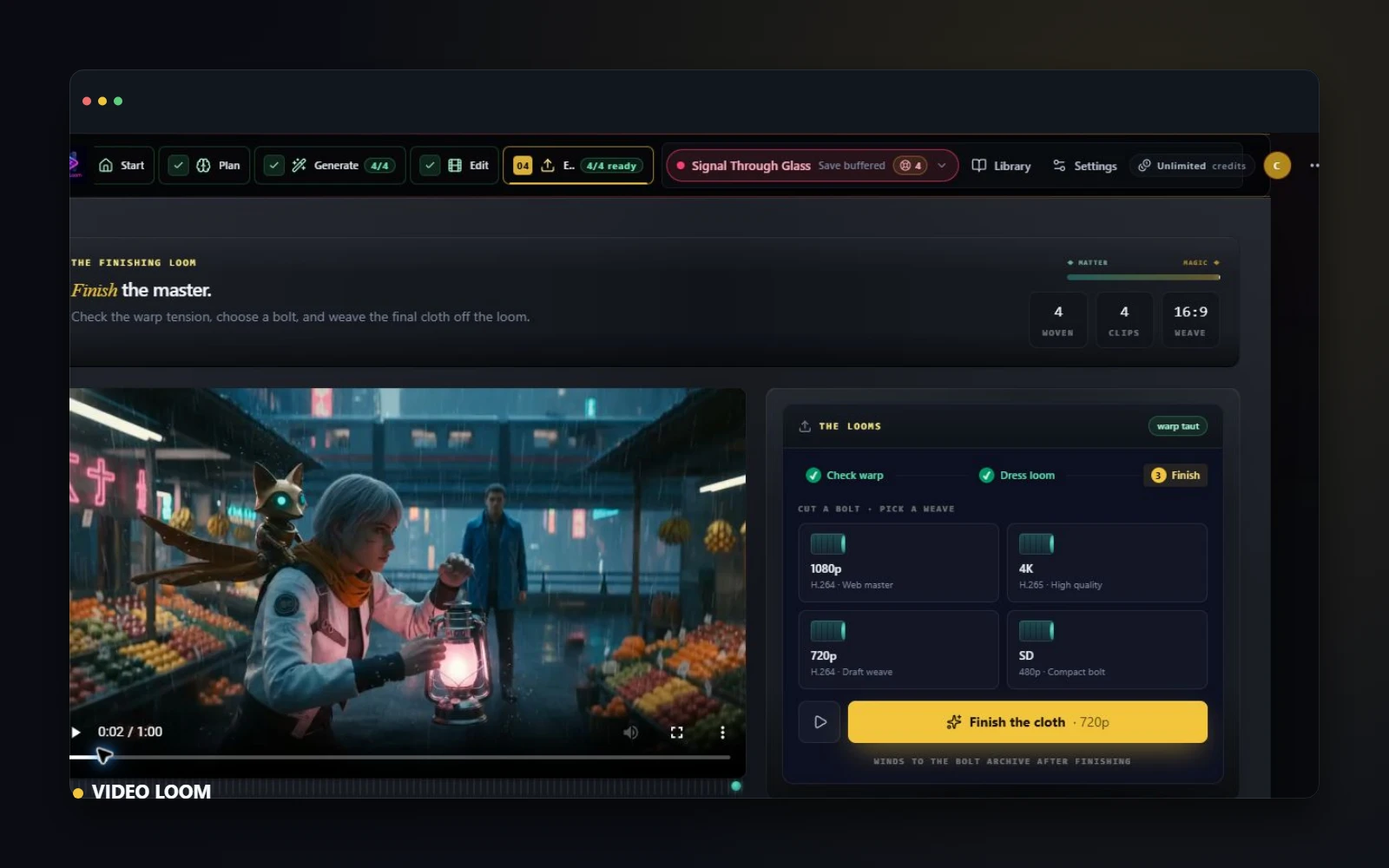The image size is (1389, 868).
Task: Click the film strip Edit icon
Action: click(455, 165)
